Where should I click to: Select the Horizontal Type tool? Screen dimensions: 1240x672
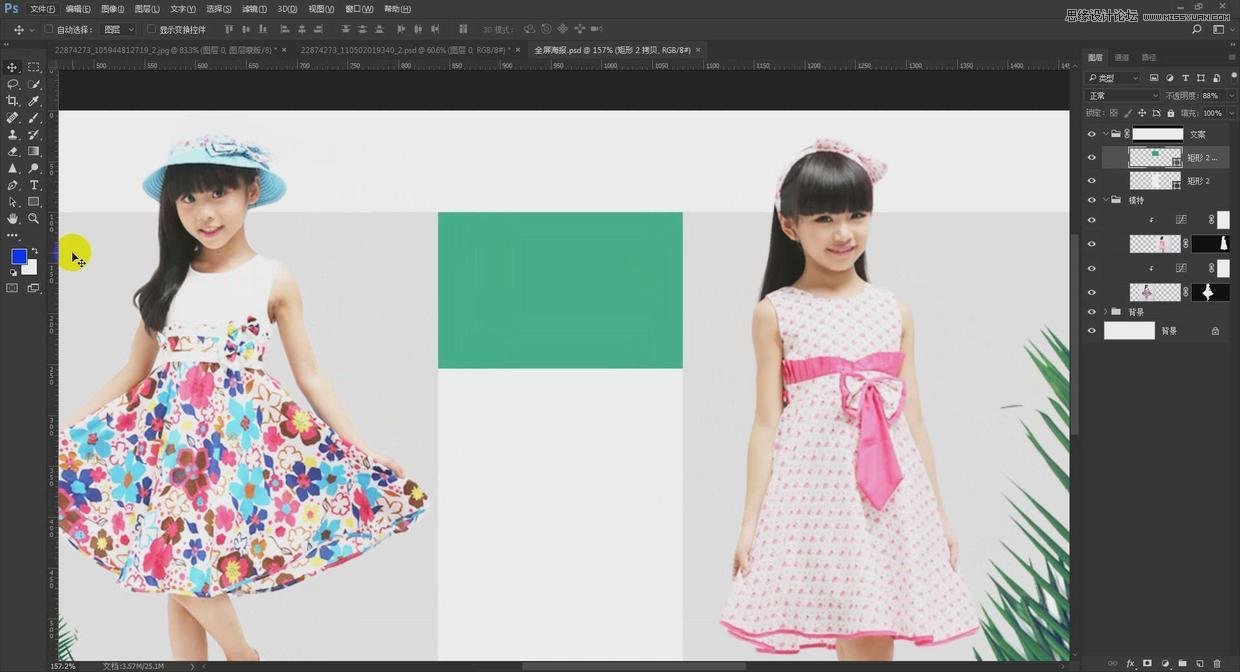coord(34,185)
